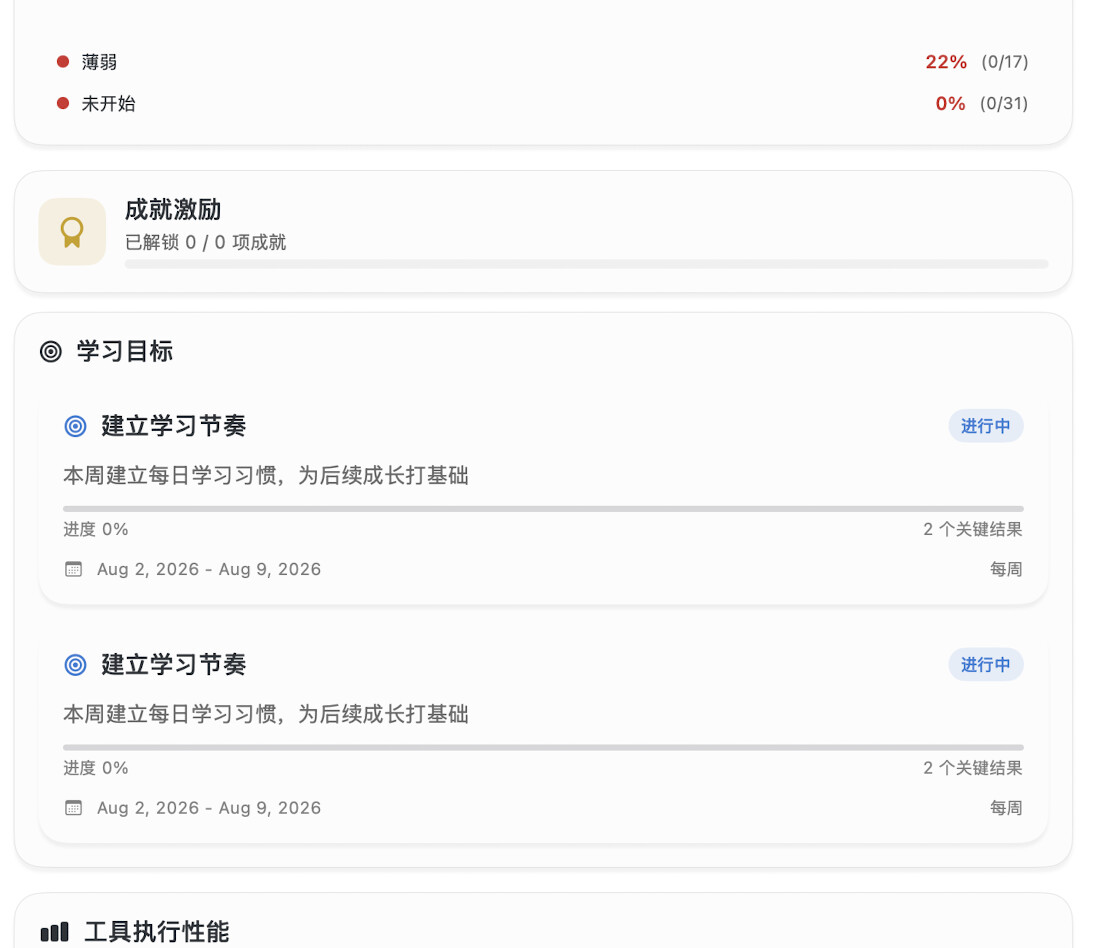
Task: Click the red dot beside 薄弱
Action: click(x=63, y=62)
